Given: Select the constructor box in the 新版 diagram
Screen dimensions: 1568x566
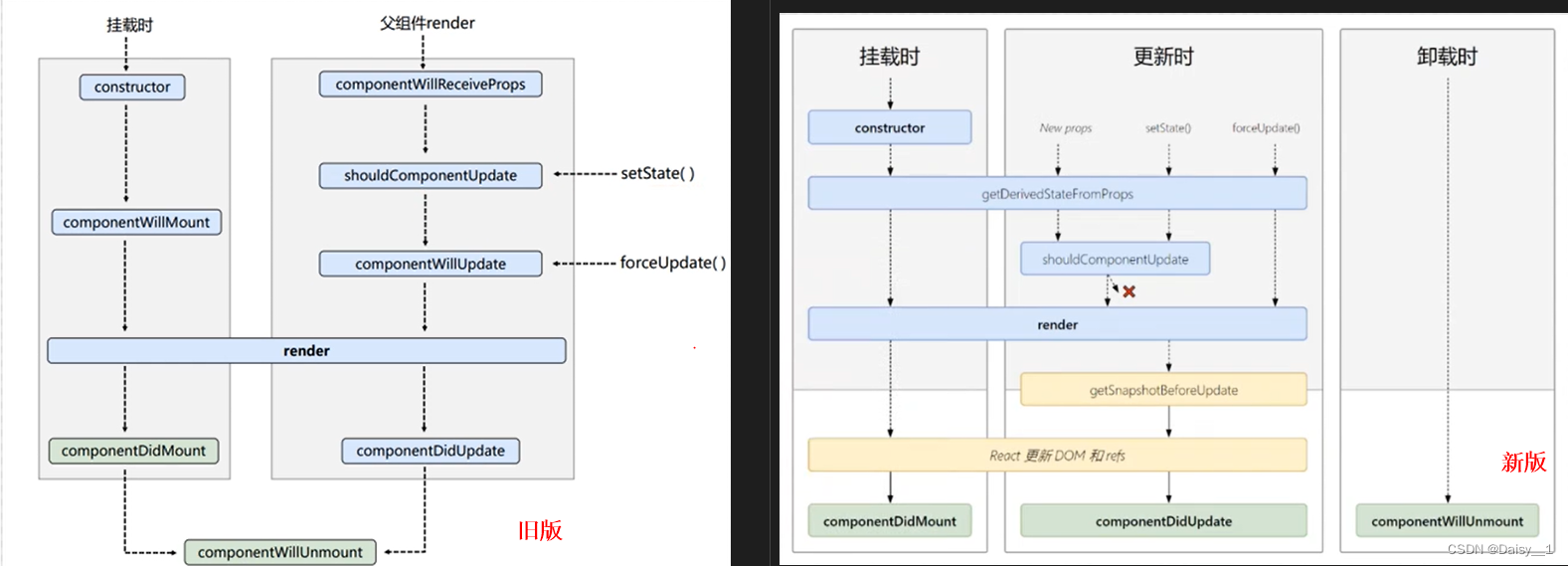Looking at the screenshot, I should 890,127.
